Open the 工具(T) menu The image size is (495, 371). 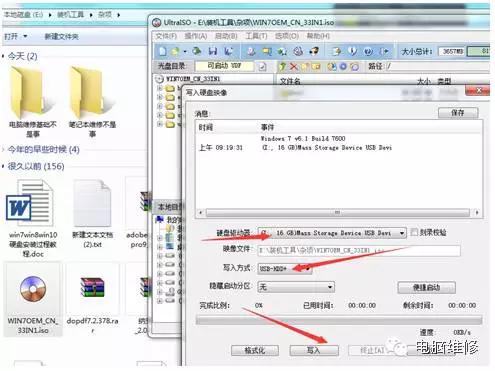(256, 36)
